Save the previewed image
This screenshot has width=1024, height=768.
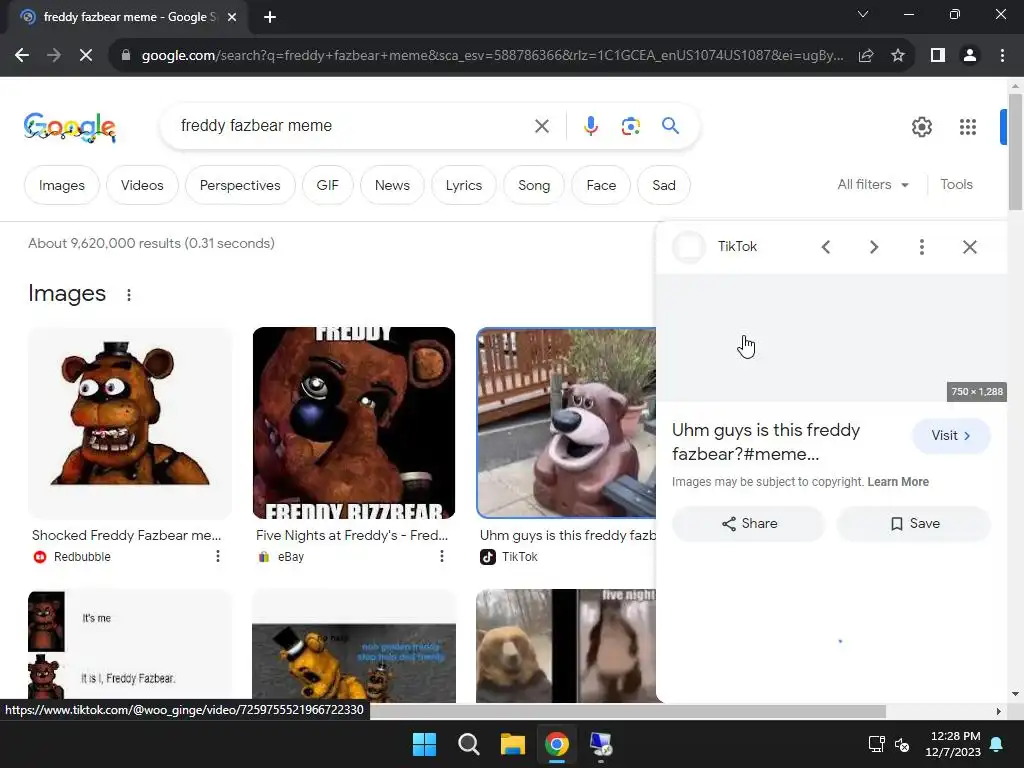pos(914,524)
